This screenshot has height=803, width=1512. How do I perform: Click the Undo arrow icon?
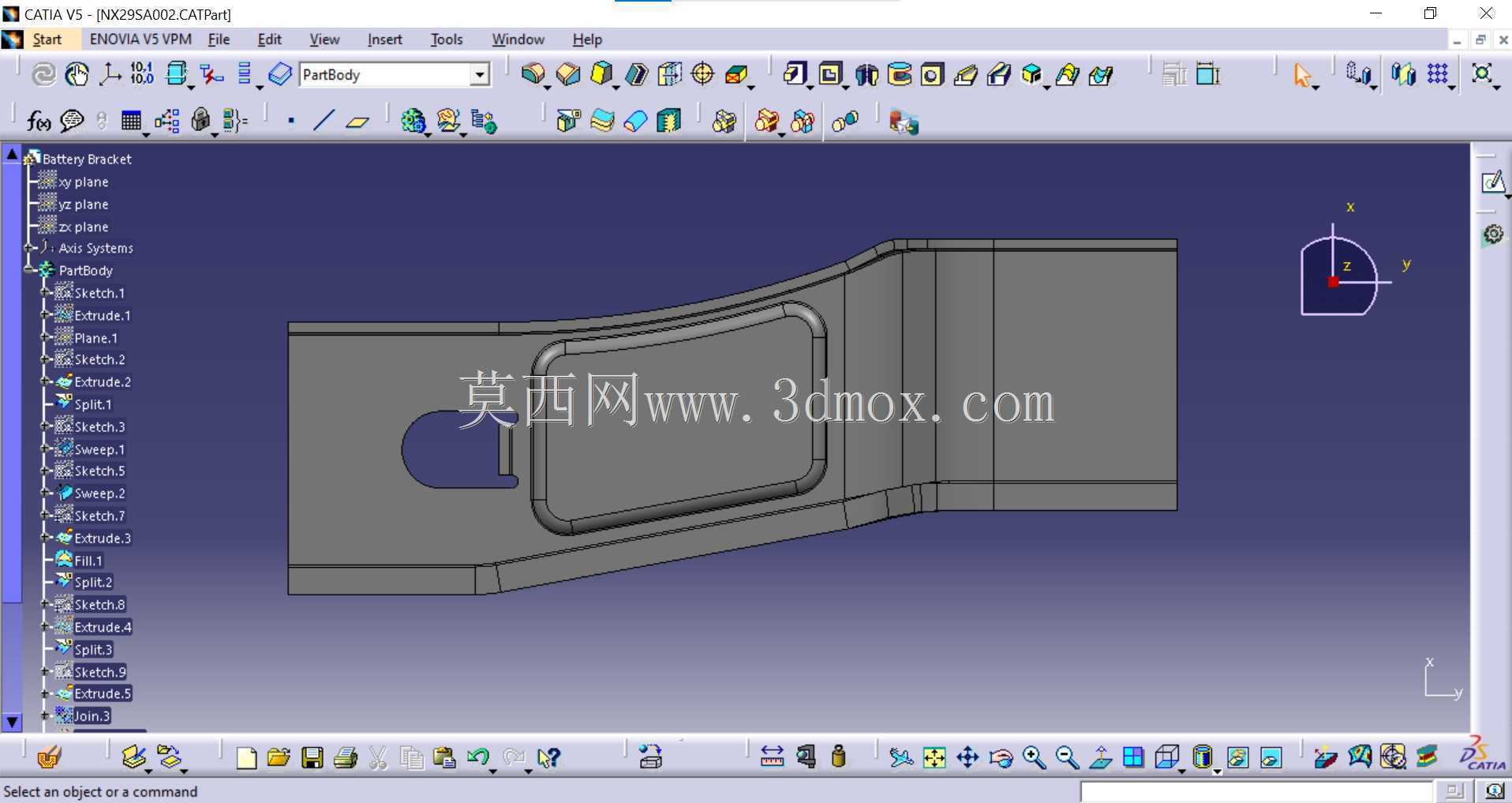477,758
